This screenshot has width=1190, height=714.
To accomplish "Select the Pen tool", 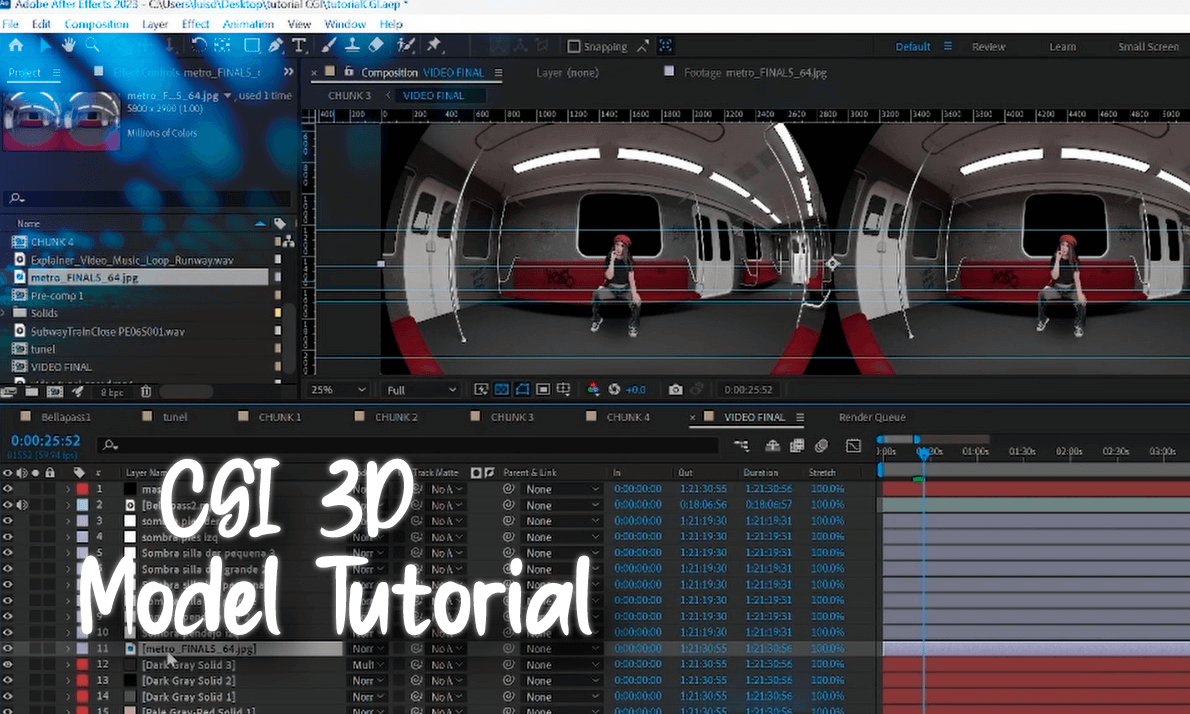I will (x=276, y=44).
